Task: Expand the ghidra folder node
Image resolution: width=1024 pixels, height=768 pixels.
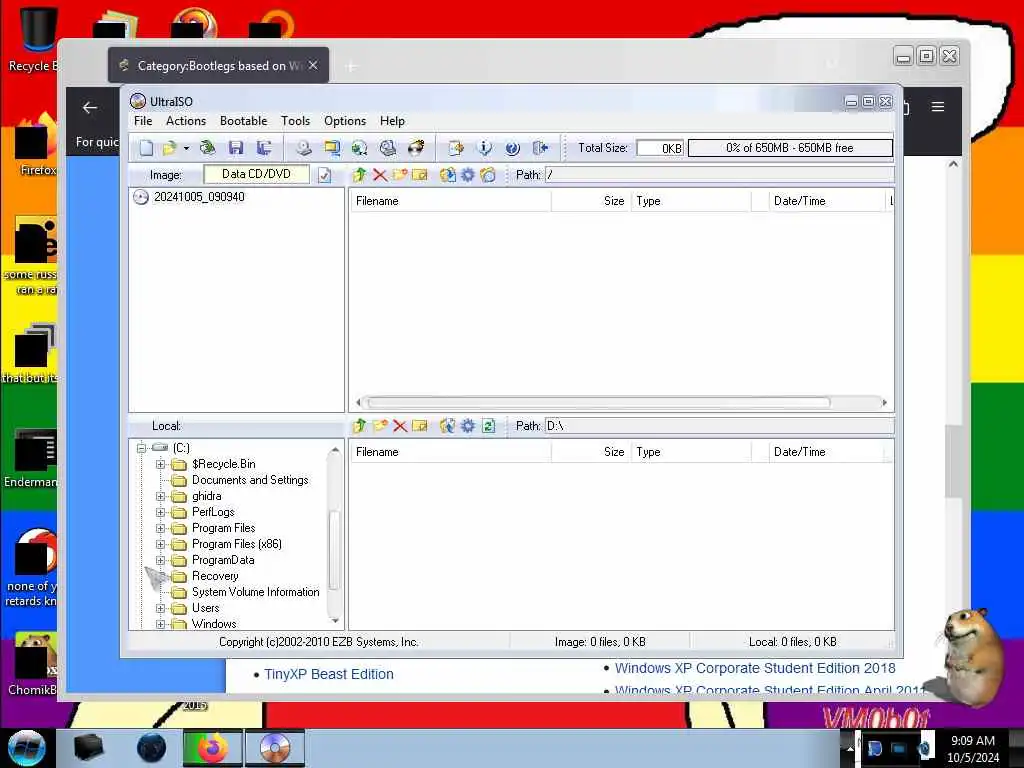Action: click(x=161, y=496)
